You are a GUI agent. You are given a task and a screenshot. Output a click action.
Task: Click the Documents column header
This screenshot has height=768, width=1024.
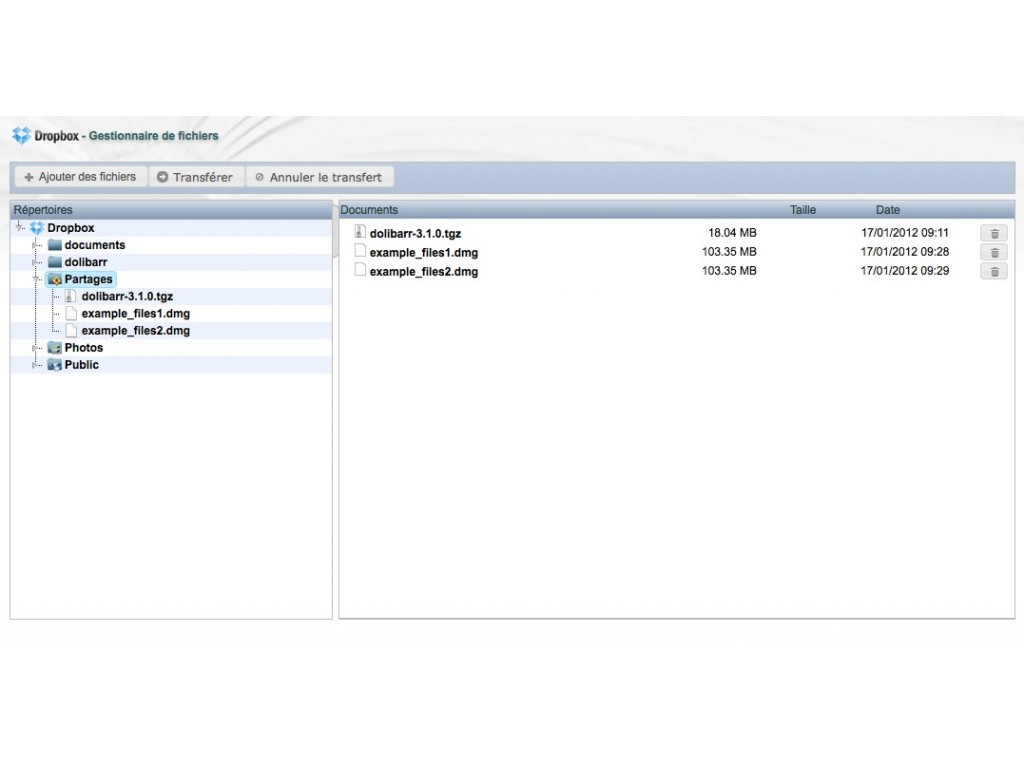(369, 210)
